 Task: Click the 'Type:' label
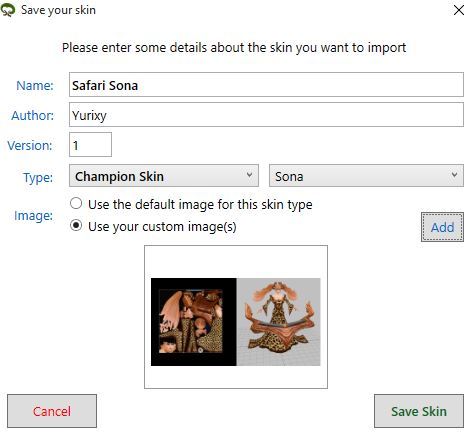click(x=38, y=177)
